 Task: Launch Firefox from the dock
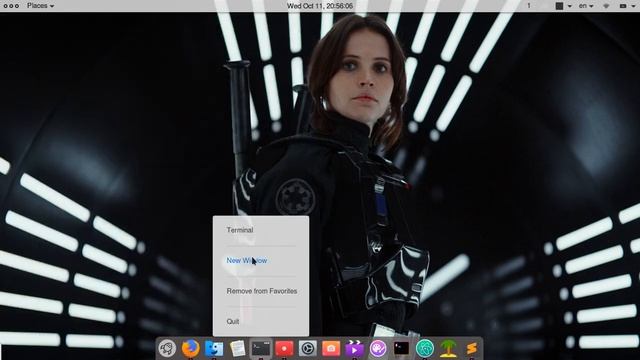pyautogui.click(x=190, y=348)
